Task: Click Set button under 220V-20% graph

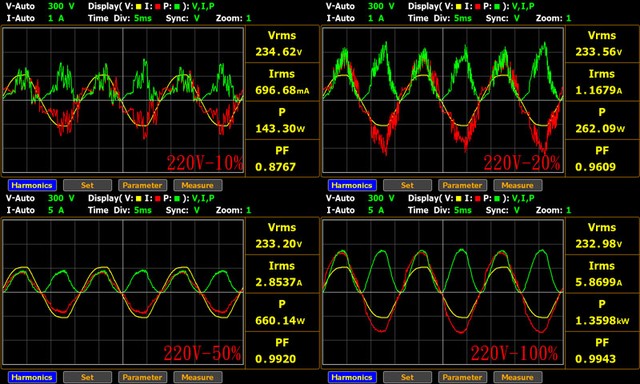Action: point(407,185)
